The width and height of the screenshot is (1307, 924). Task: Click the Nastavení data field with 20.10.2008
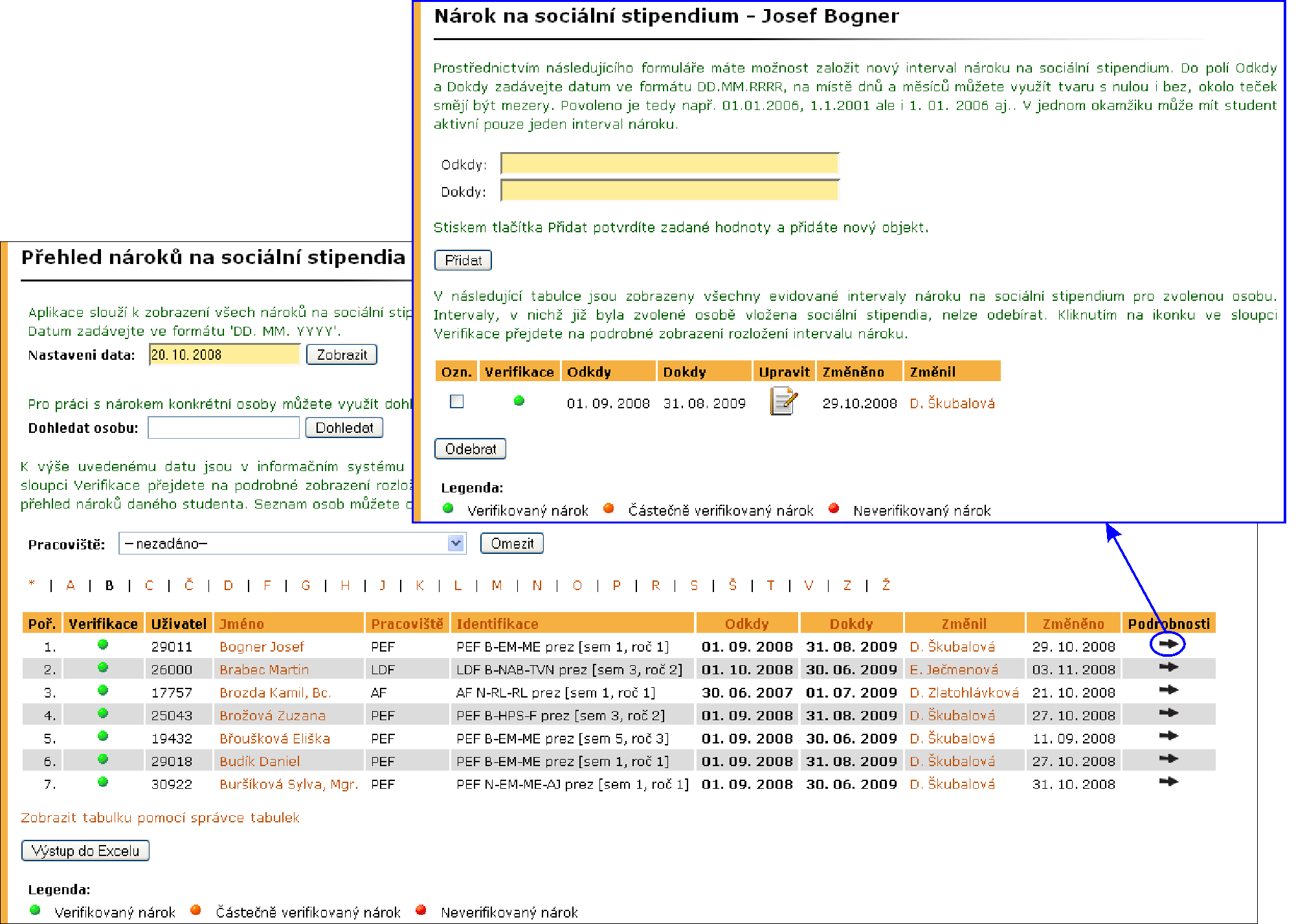[x=225, y=355]
